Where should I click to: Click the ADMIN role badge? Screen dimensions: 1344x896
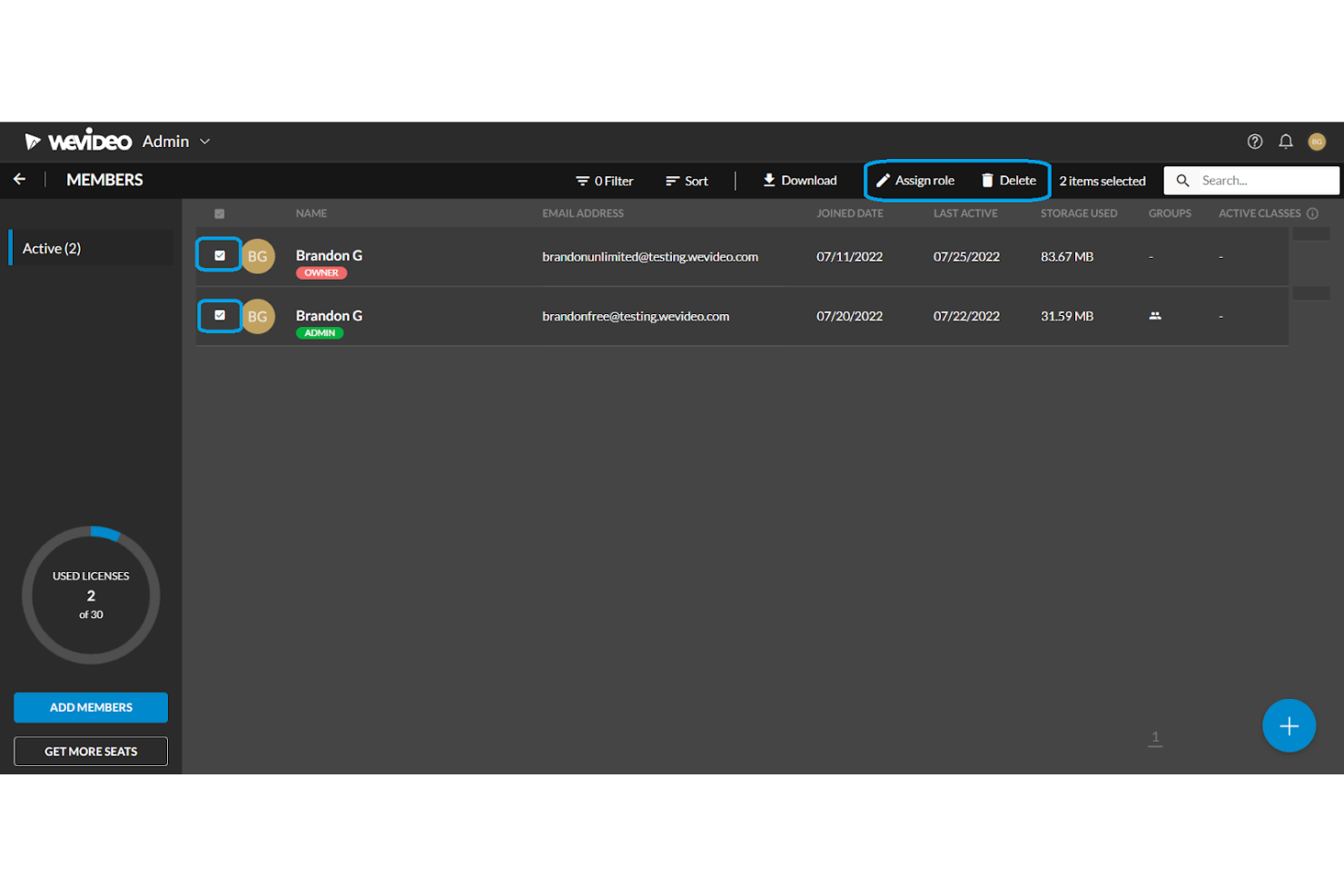pos(320,333)
